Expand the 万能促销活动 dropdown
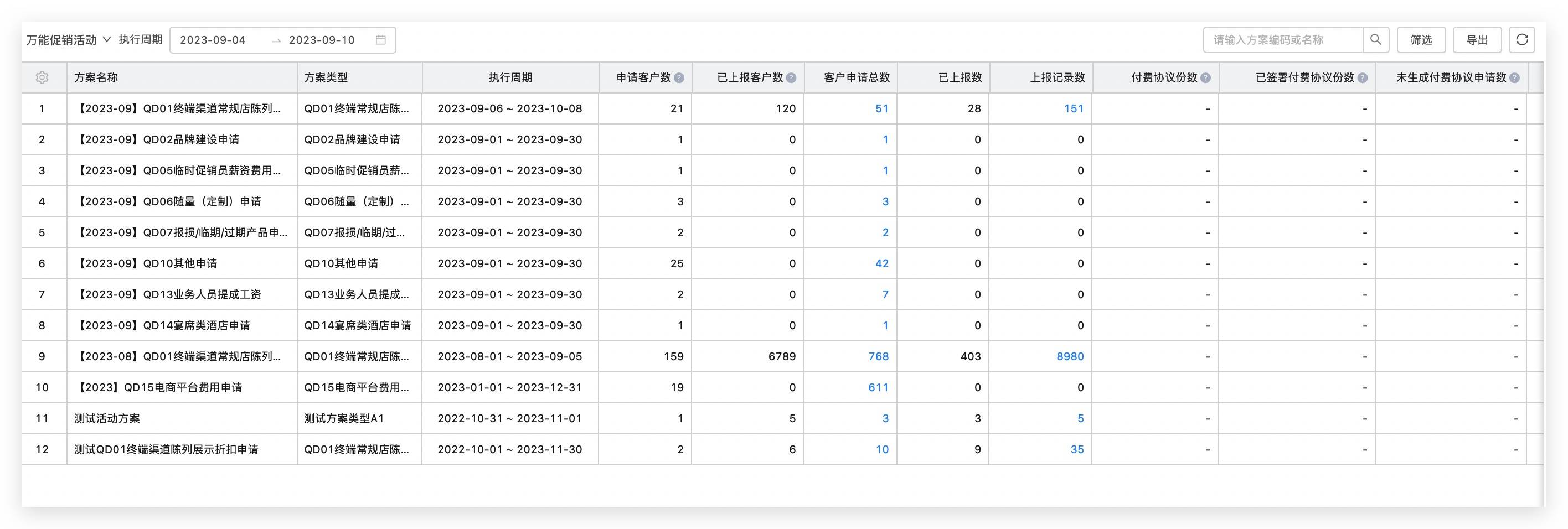The width and height of the screenshot is (1568, 529). click(x=68, y=39)
